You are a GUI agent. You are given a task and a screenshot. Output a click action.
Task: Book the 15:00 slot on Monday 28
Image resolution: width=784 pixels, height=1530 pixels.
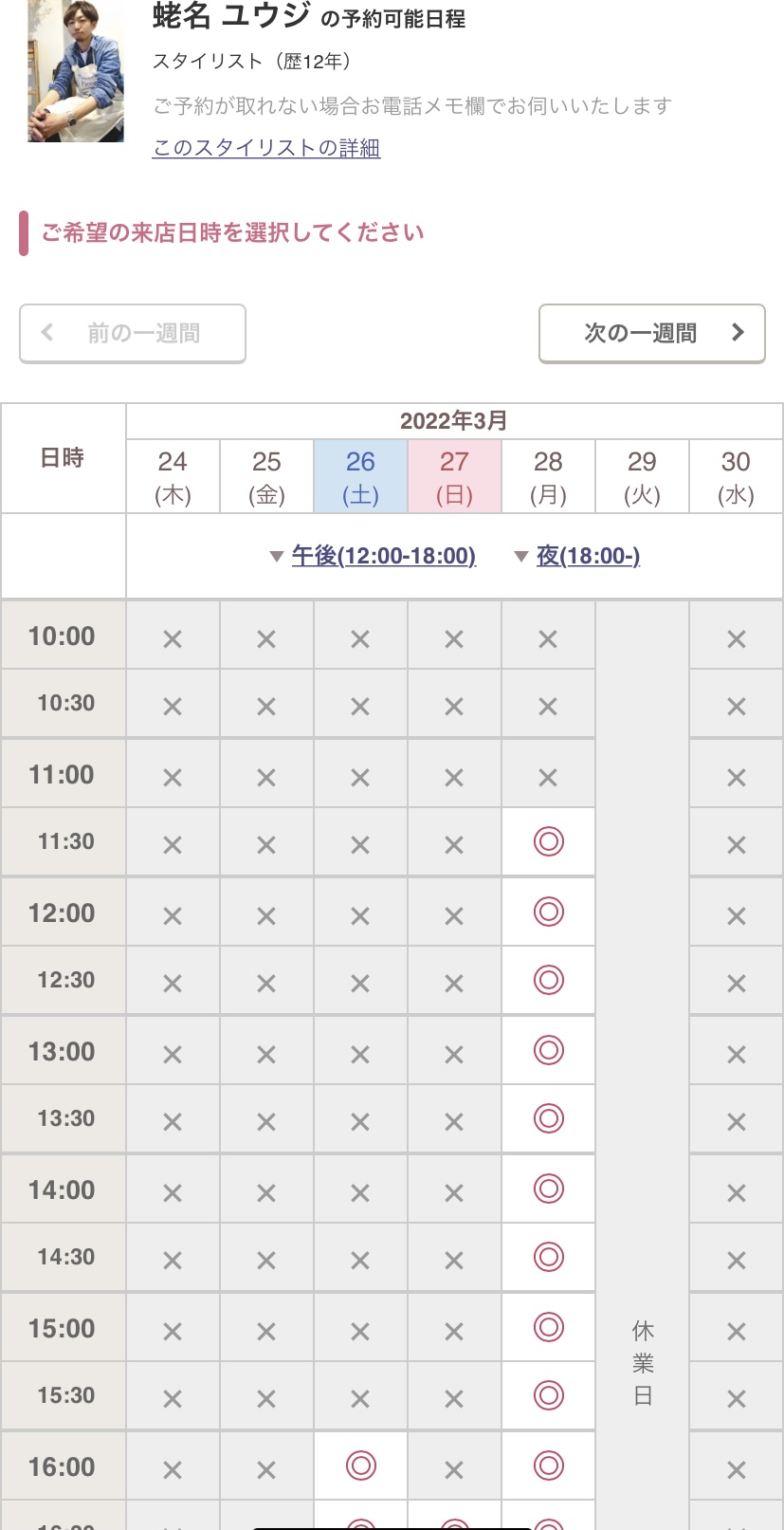548,1327
